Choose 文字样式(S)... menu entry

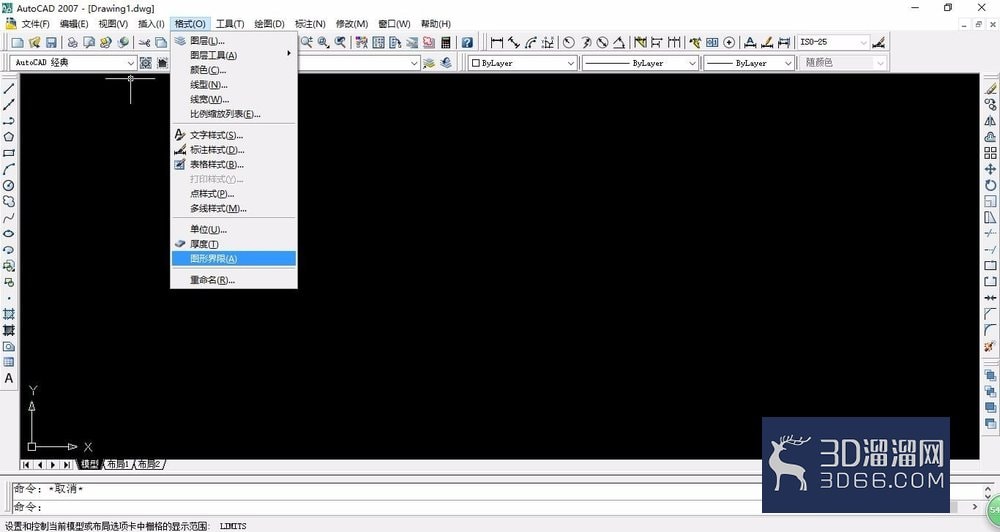[x=233, y=135]
